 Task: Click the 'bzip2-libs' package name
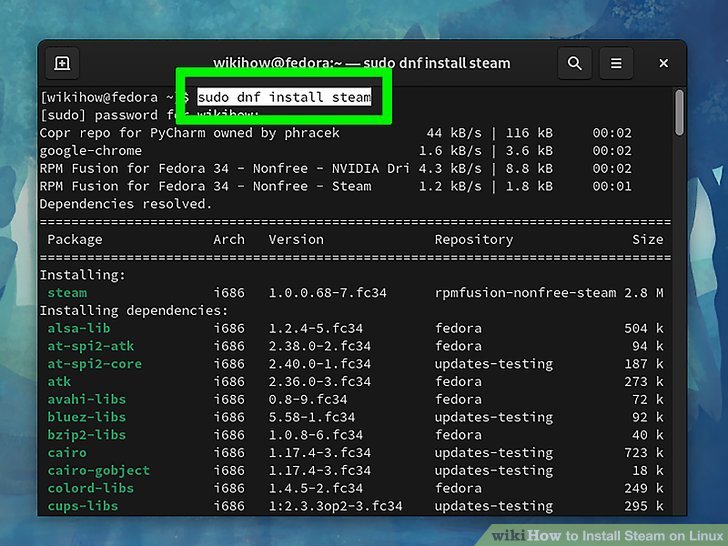[86, 435]
